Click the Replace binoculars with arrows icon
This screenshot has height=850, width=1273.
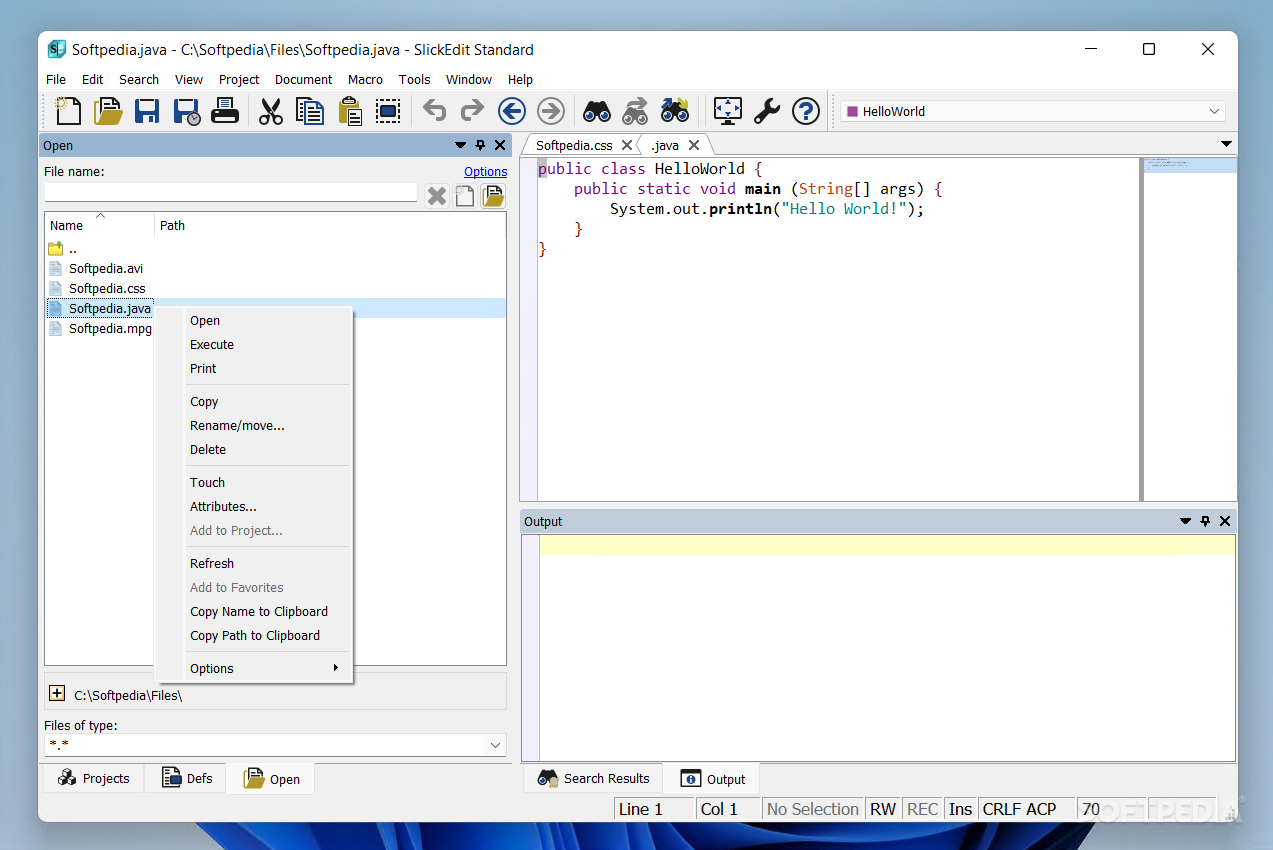click(675, 111)
